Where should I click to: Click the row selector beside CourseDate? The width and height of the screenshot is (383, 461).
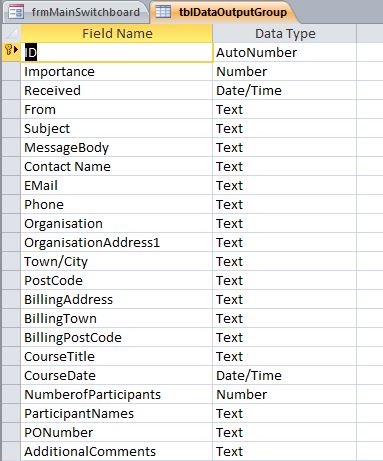pos(11,375)
